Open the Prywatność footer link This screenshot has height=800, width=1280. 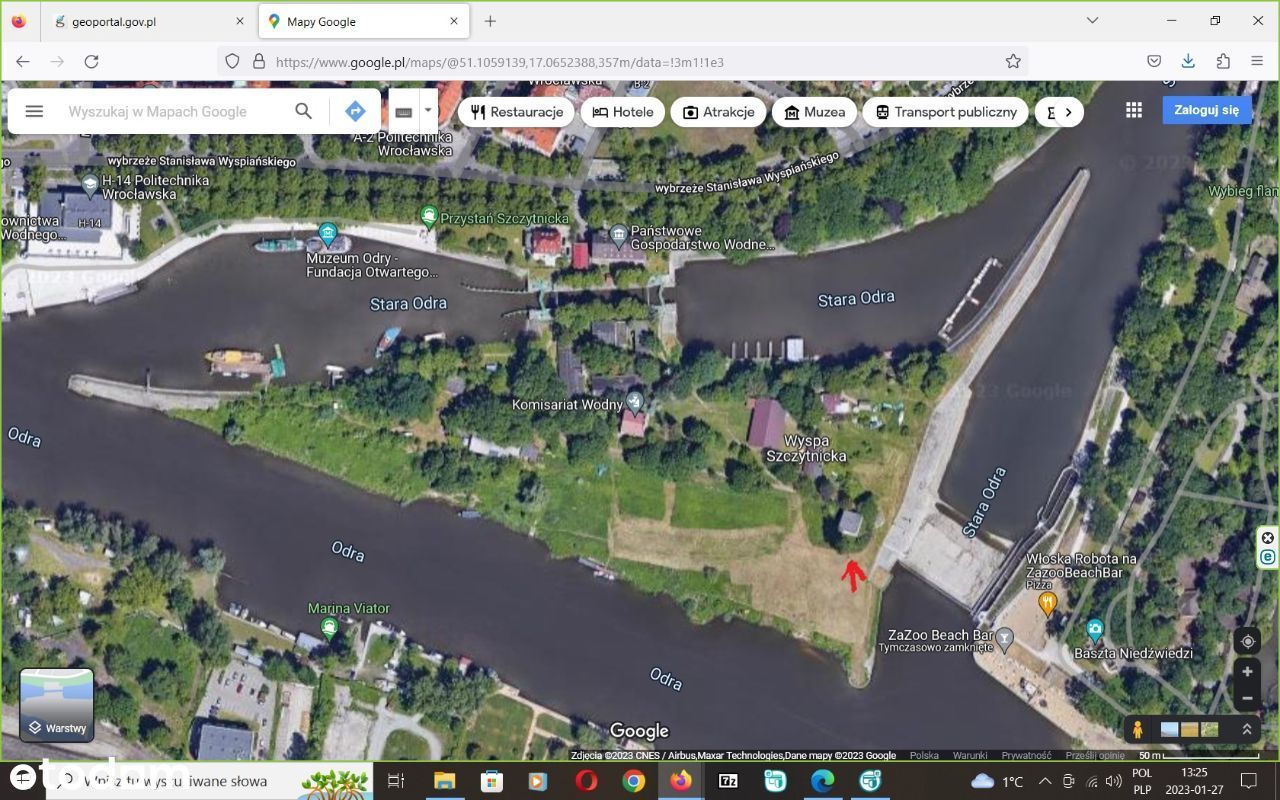pyautogui.click(x=1026, y=756)
